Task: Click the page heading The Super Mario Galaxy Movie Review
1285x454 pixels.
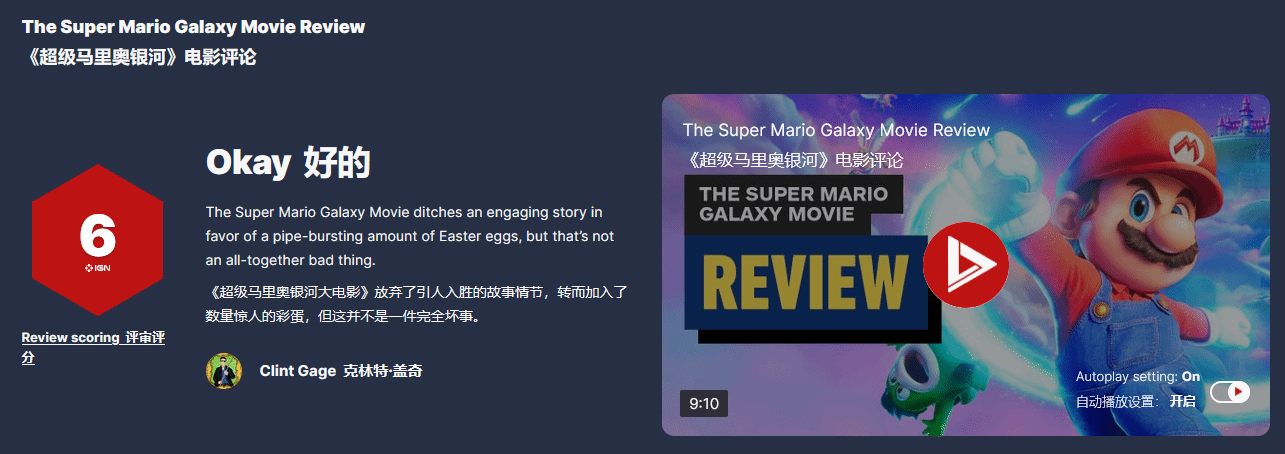Action: tap(193, 26)
